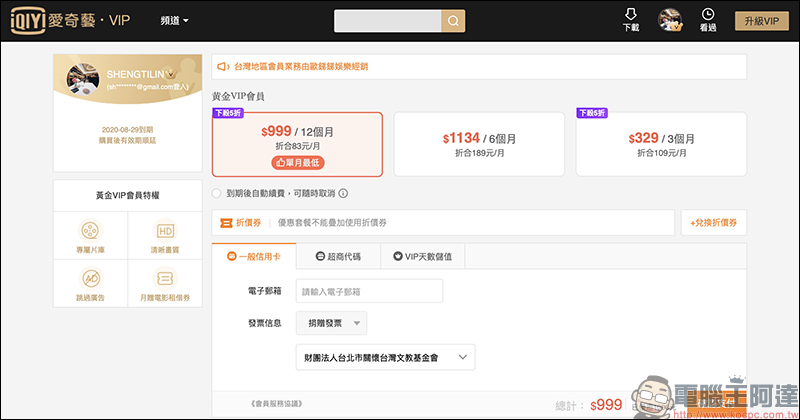
Task: Click the 清晰畫質 HD icon
Action: [x=165, y=231]
